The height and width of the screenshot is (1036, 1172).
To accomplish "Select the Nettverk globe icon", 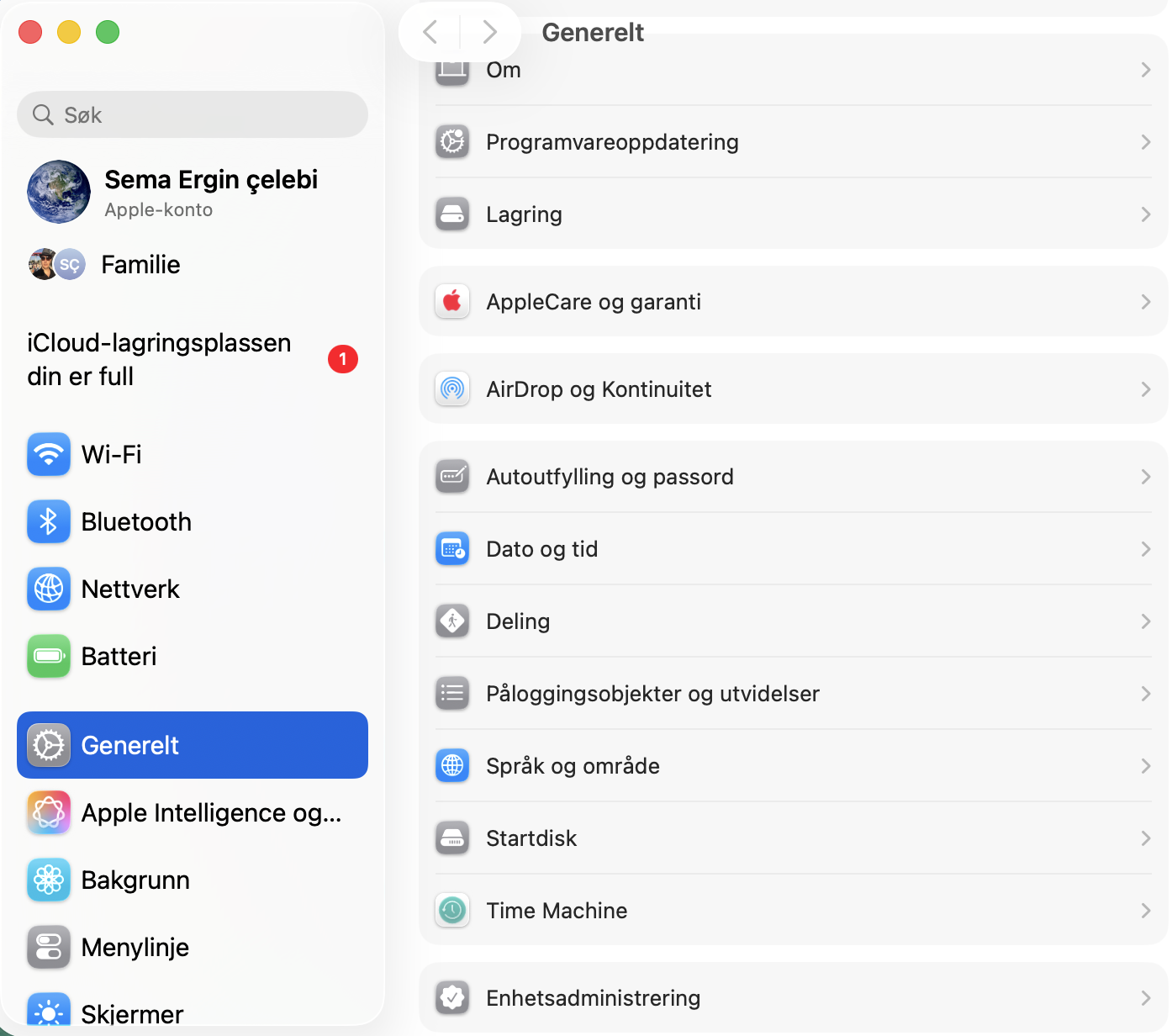I will click(x=49, y=589).
